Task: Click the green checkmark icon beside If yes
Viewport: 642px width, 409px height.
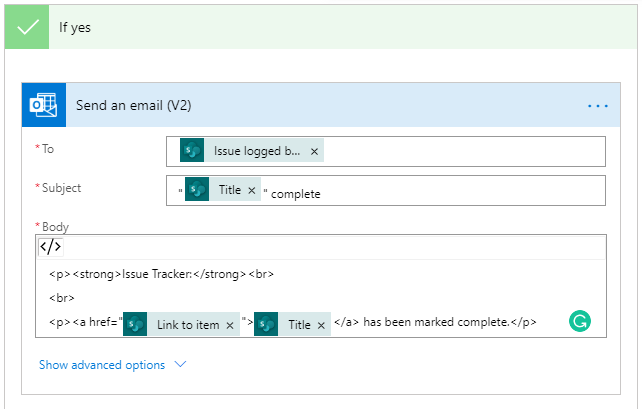Action: (x=28, y=27)
